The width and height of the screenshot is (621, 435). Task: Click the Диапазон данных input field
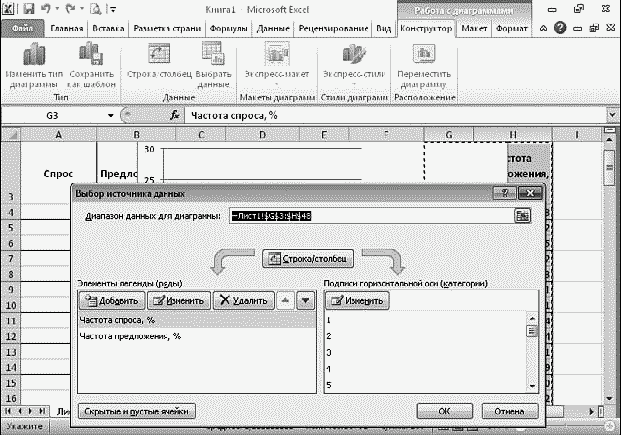(x=371, y=216)
